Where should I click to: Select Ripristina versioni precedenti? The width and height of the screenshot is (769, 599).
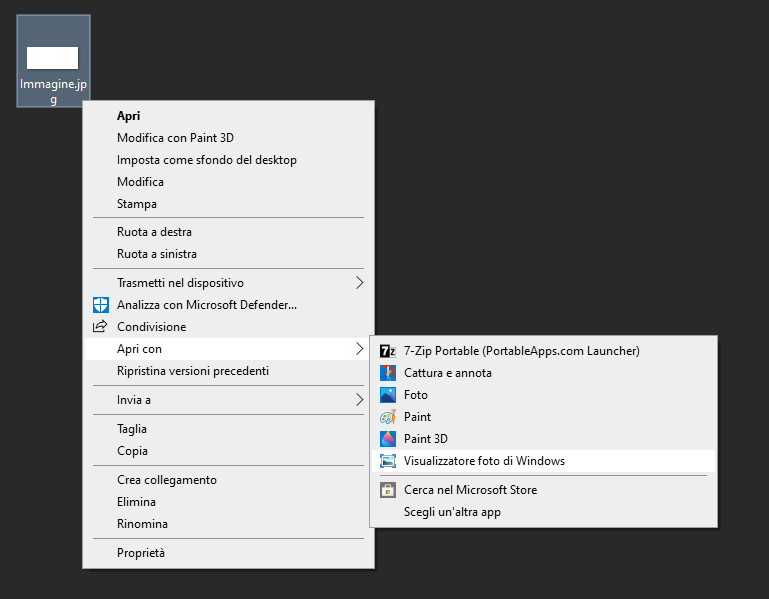(x=229, y=371)
